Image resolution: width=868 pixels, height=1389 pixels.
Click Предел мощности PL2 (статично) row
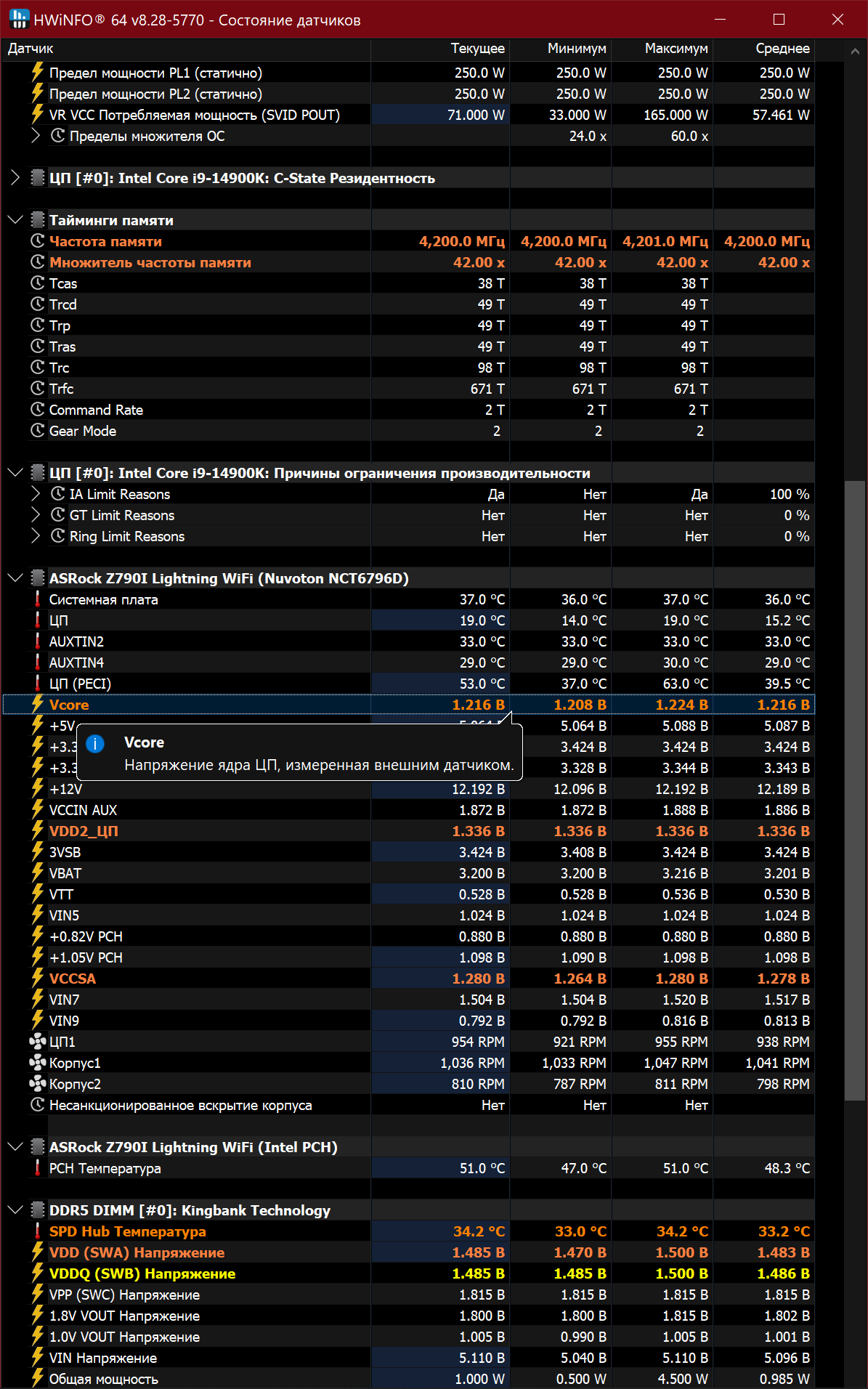408,94
